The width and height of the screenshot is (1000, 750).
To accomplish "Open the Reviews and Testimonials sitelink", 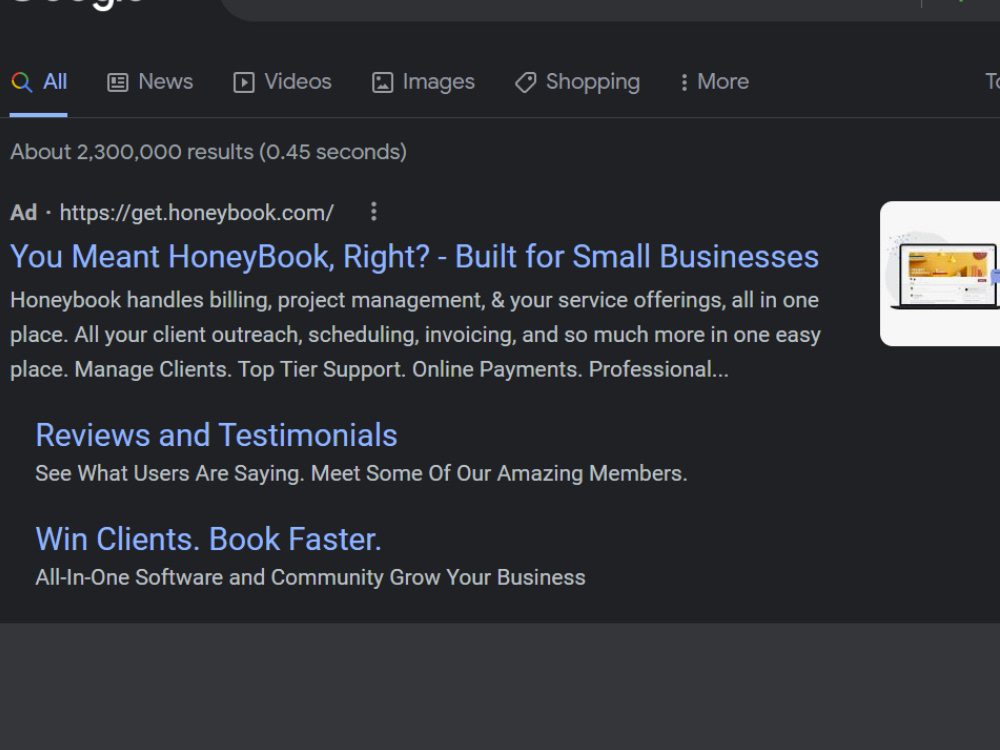I will pyautogui.click(x=216, y=436).
